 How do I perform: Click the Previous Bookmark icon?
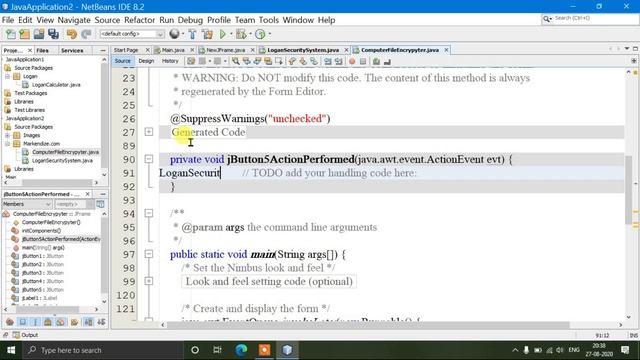click(292, 62)
